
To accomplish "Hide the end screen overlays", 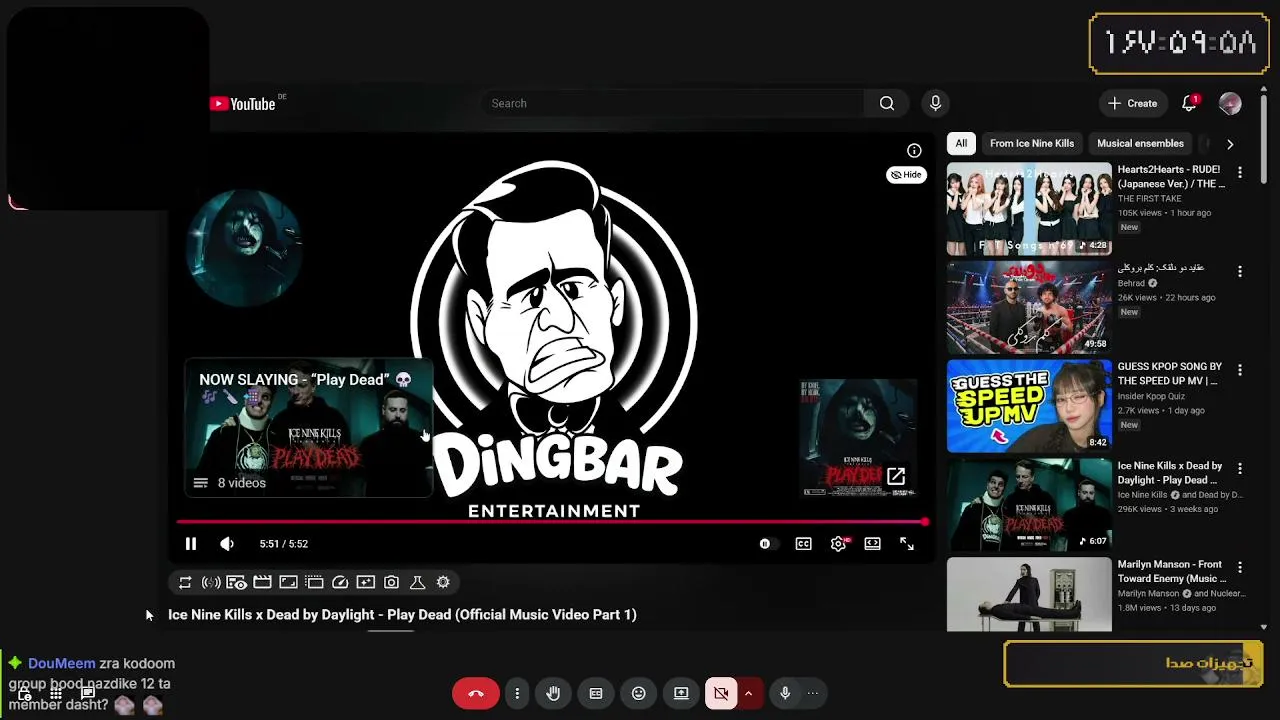I will [x=906, y=174].
